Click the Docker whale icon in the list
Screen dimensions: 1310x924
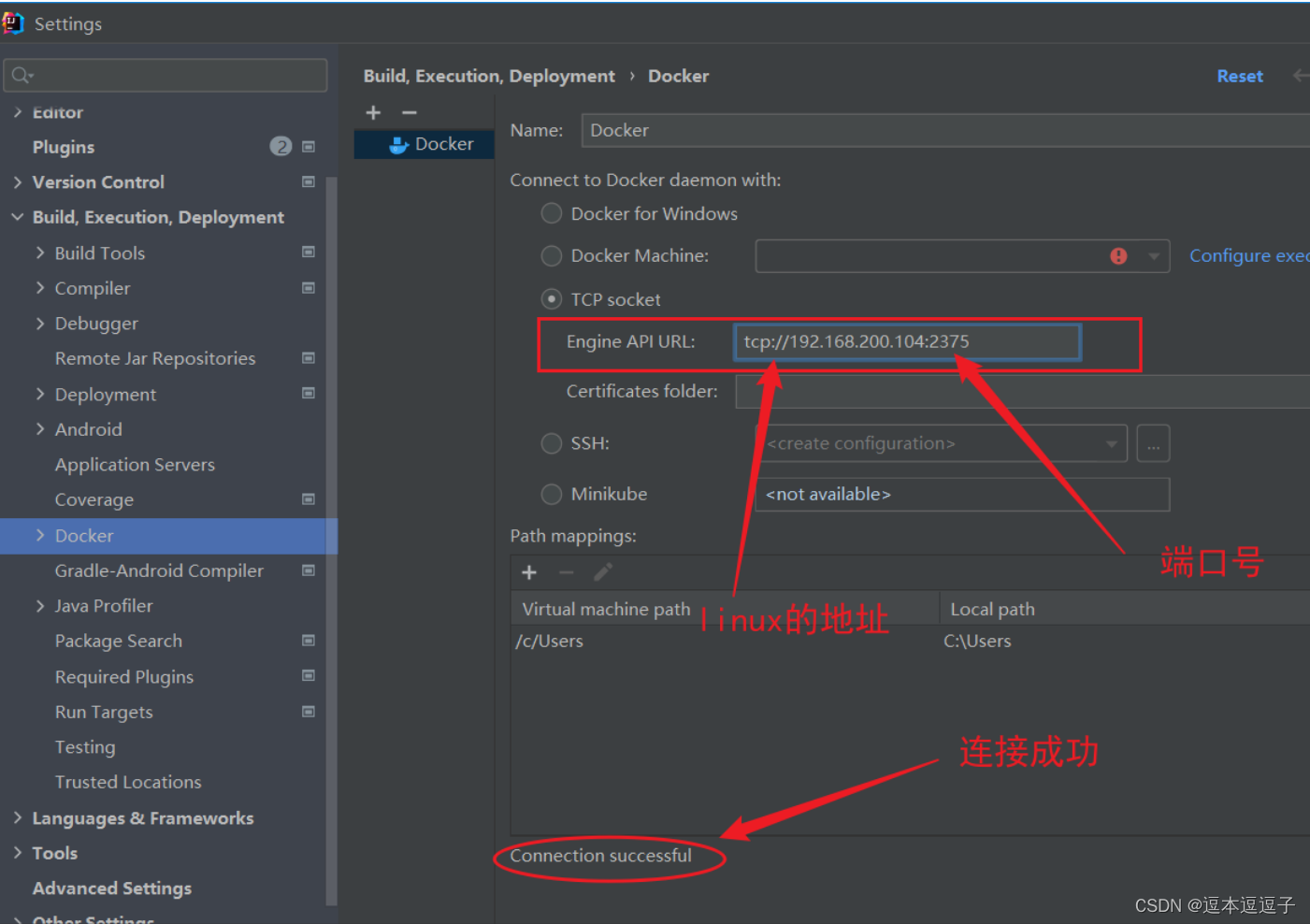coord(399,144)
